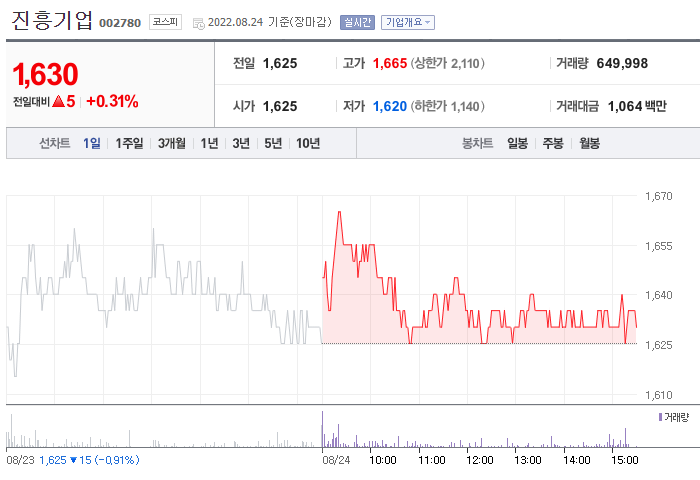The width and height of the screenshot is (700, 480).
Task: Select the 1일 line chart tab
Action: pos(92,143)
